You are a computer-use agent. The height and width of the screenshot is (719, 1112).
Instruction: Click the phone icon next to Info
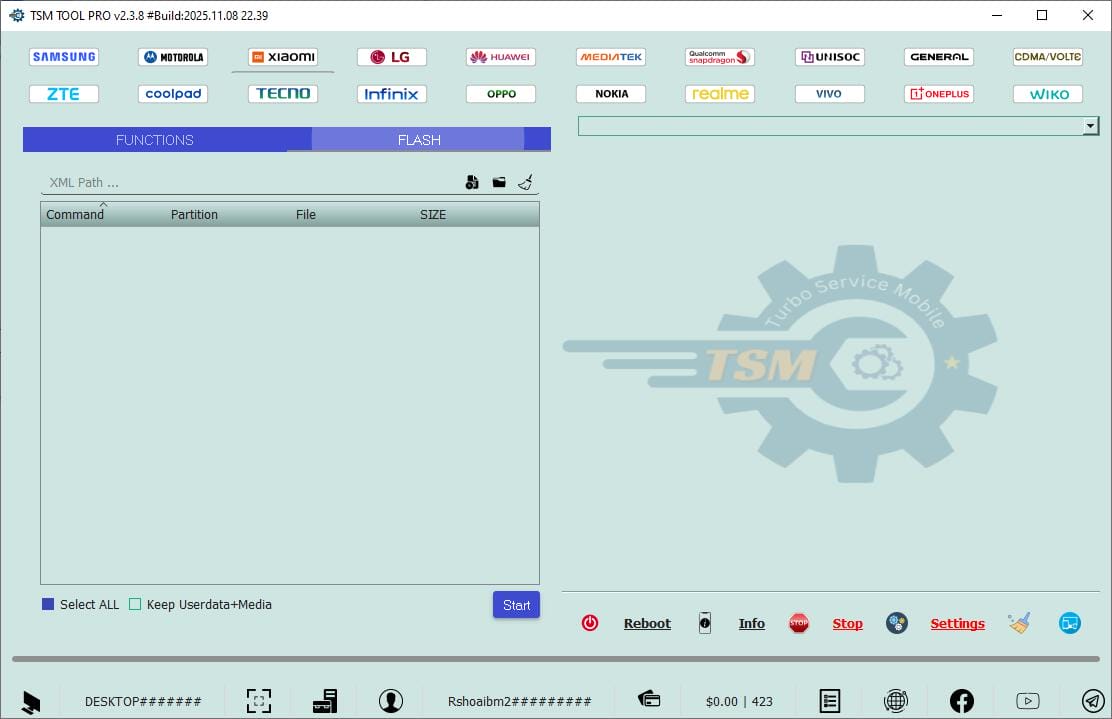[705, 622]
